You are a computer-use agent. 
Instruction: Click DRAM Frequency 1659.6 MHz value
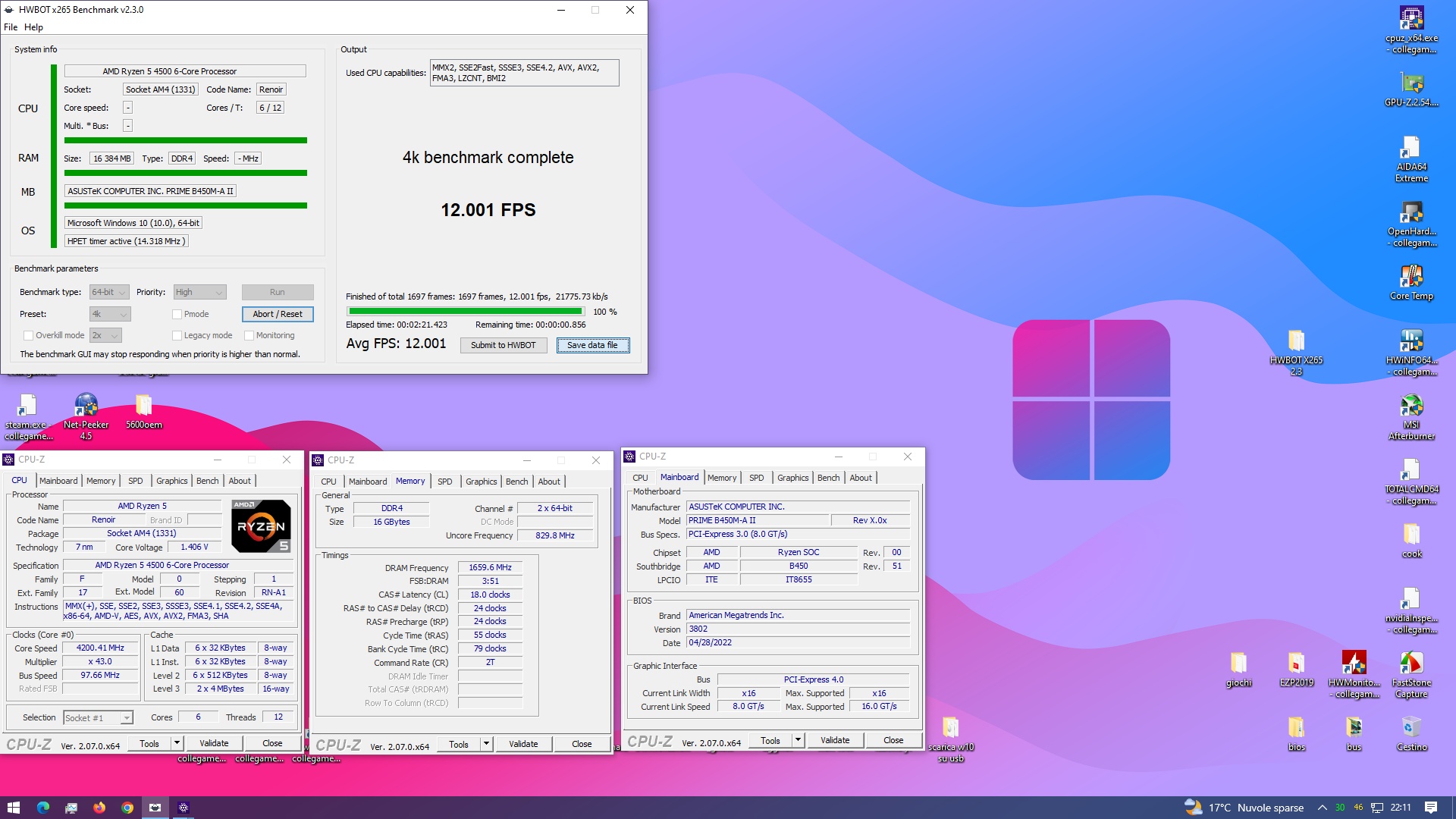coord(490,568)
